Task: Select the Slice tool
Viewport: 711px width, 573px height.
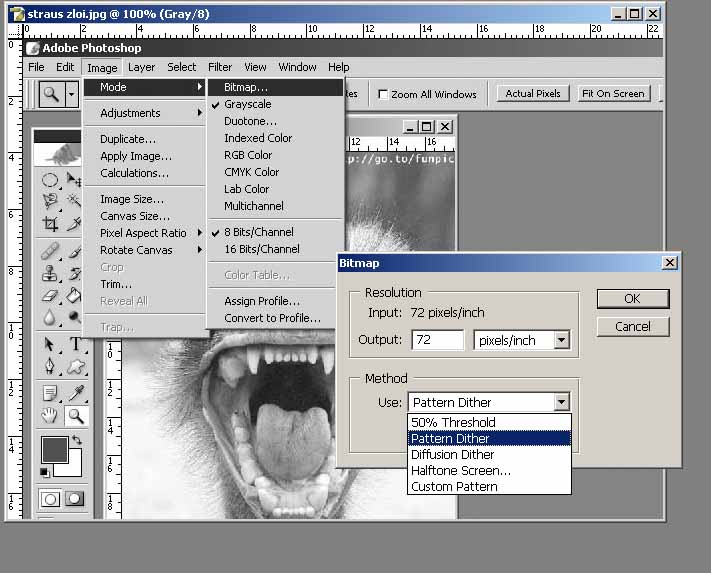Action: pyautogui.click(x=73, y=223)
